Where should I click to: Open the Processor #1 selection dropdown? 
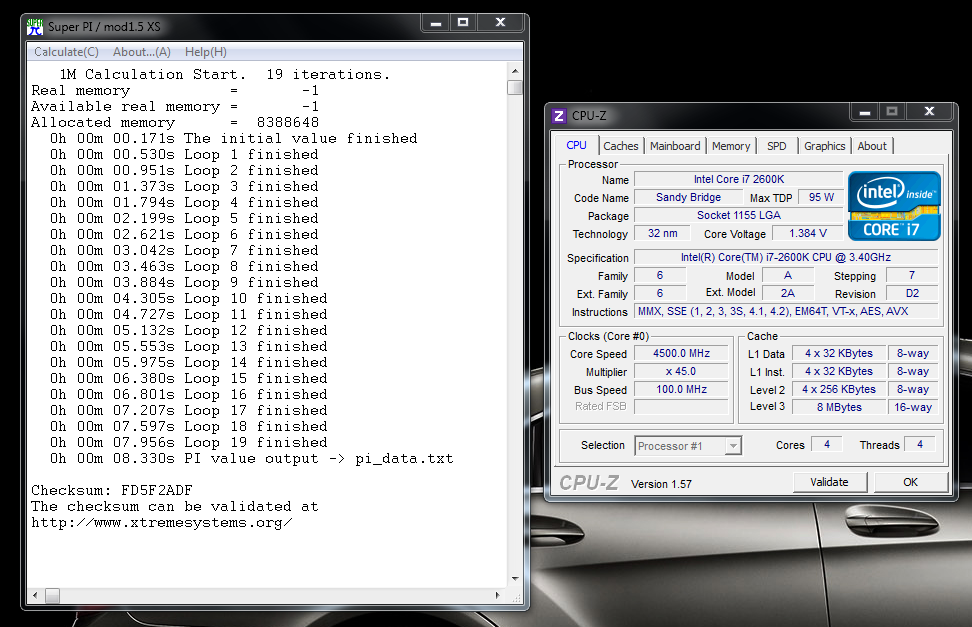point(688,446)
